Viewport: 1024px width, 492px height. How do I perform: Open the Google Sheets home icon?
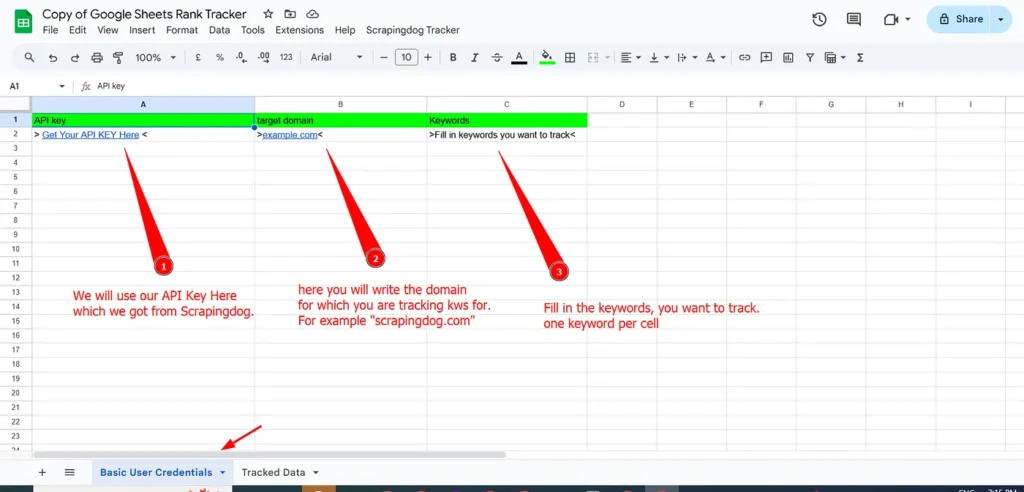point(24,21)
